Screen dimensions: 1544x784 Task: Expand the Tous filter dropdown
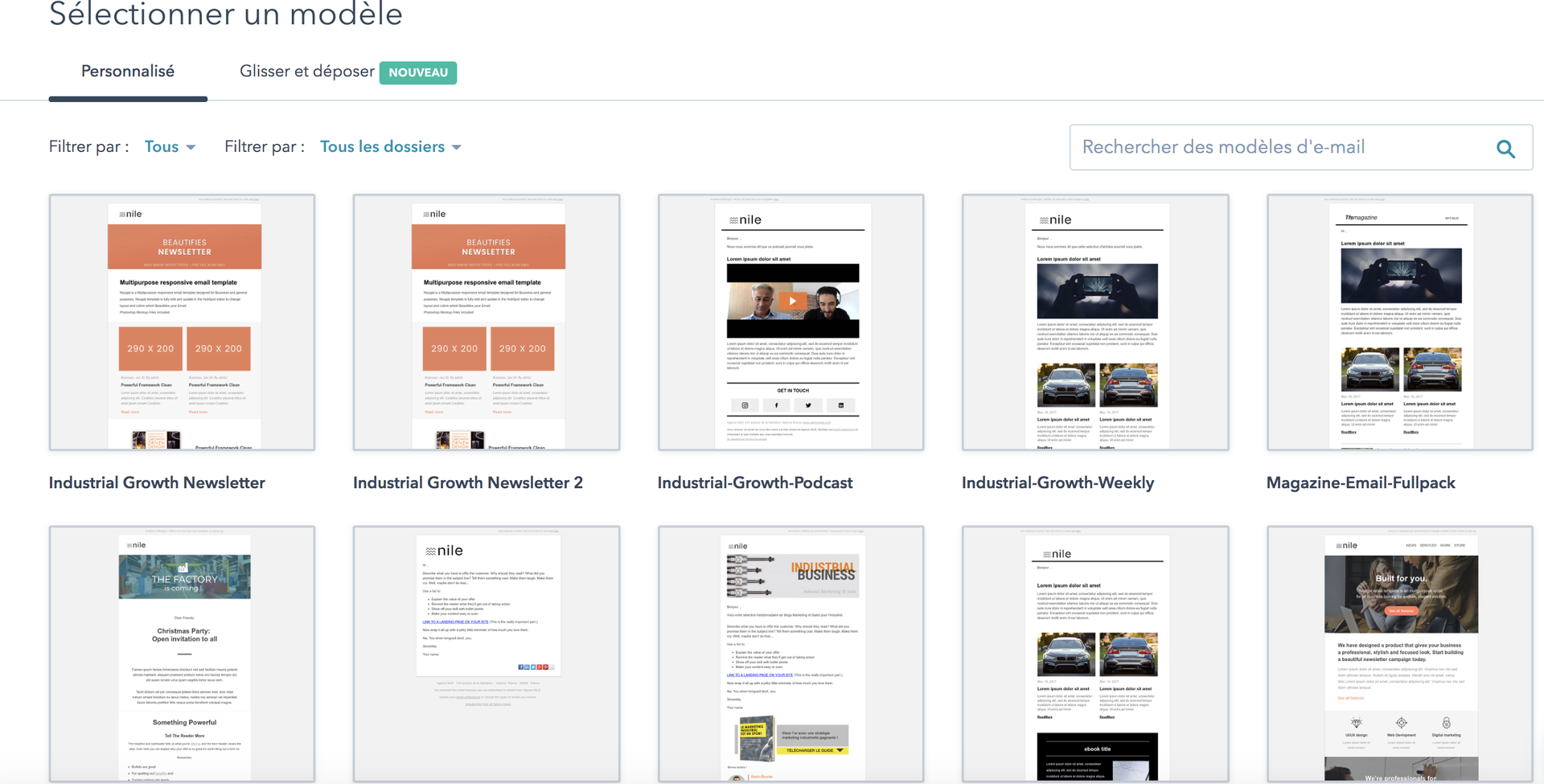coord(170,147)
